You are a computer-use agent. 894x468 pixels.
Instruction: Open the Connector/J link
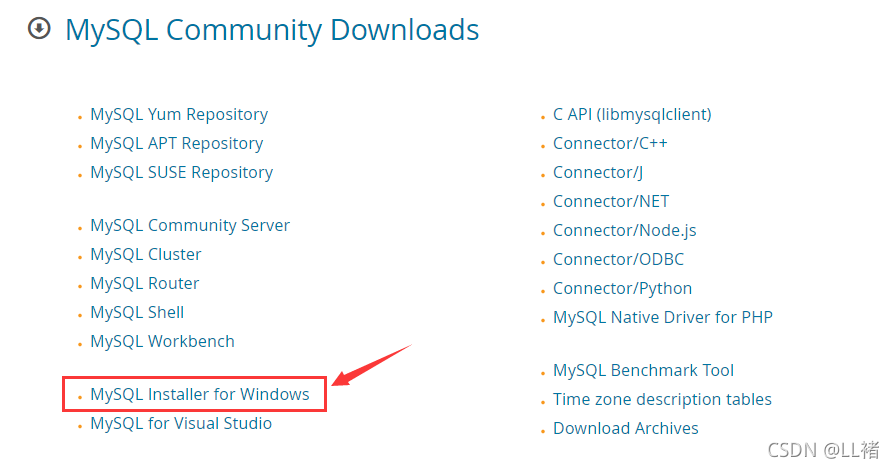598,173
